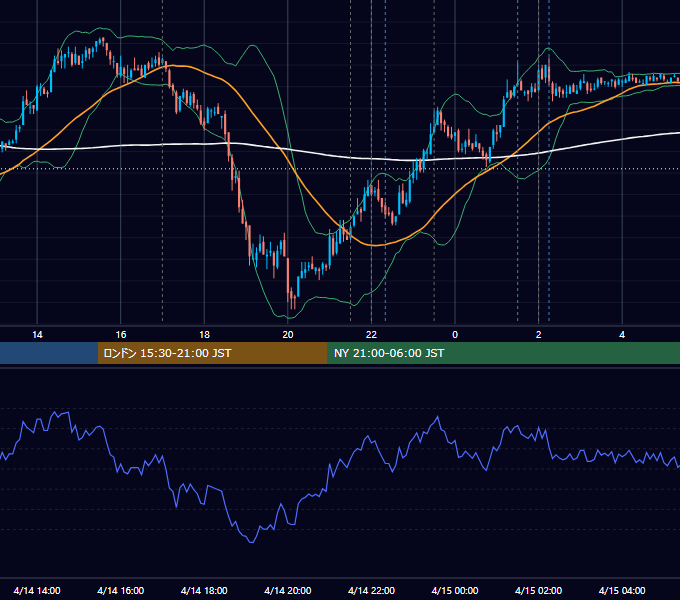Click the 20 hour label on price chart axis
Image resolution: width=680 pixels, height=600 pixels.
pos(288,335)
